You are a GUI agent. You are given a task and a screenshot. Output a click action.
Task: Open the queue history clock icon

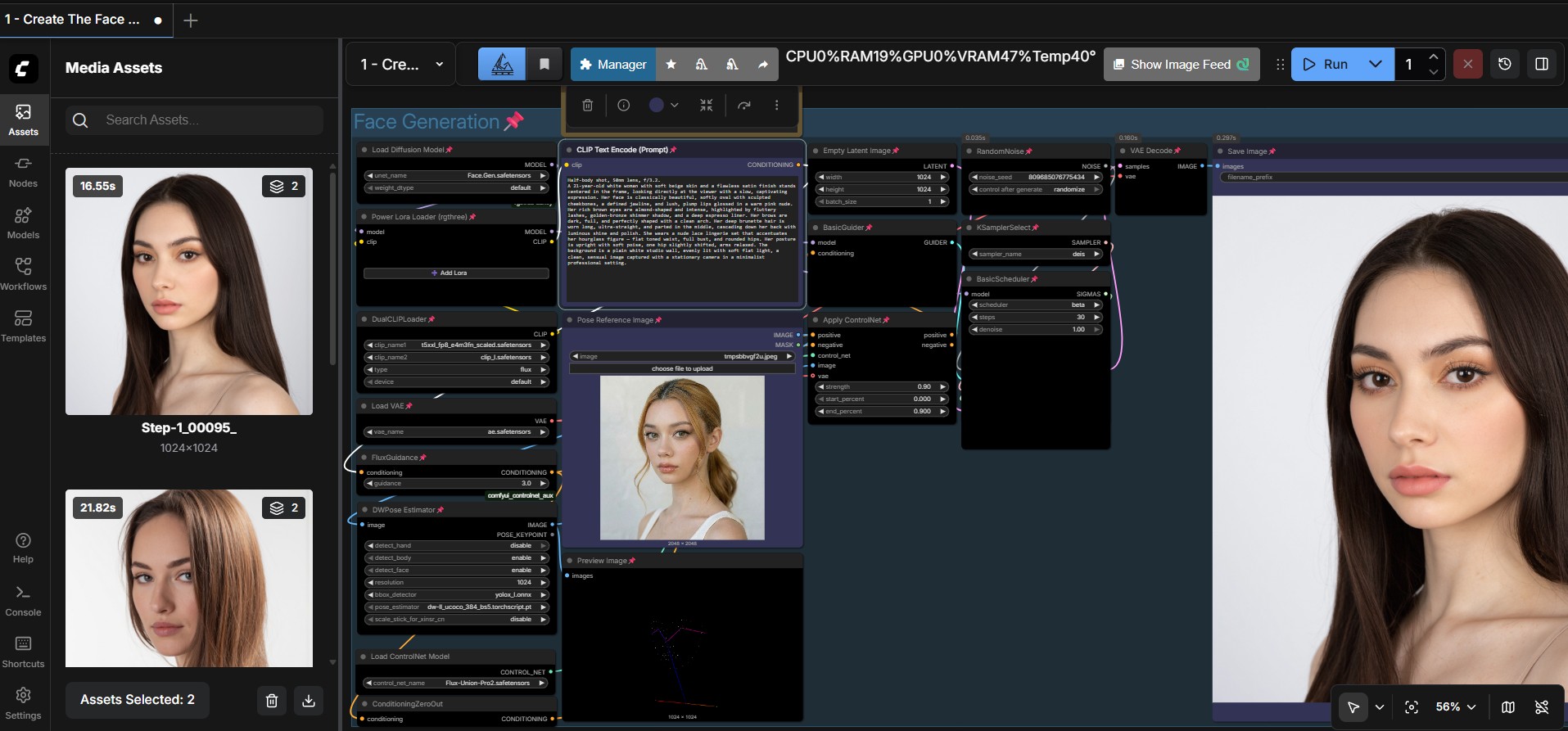click(1505, 64)
